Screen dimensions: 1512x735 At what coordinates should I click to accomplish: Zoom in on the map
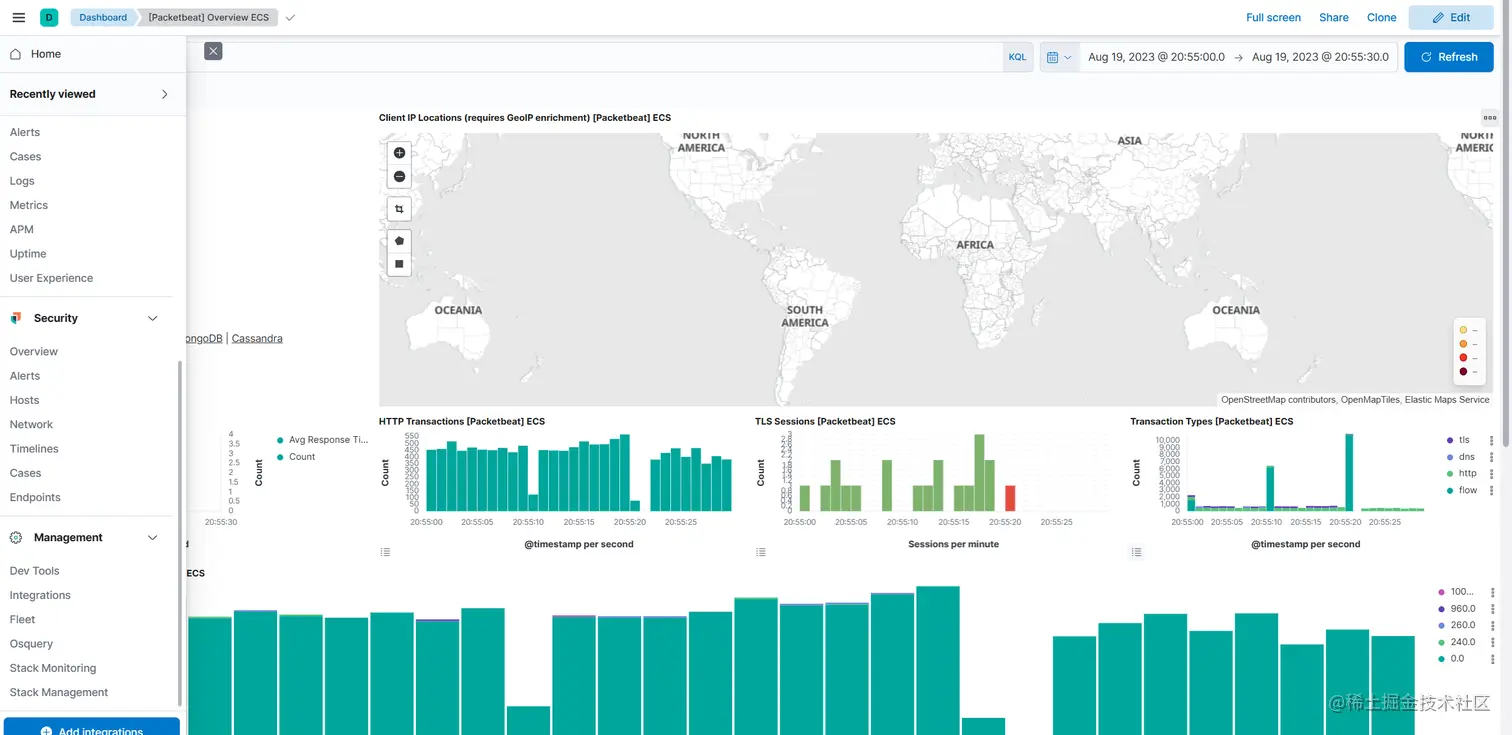click(399, 153)
